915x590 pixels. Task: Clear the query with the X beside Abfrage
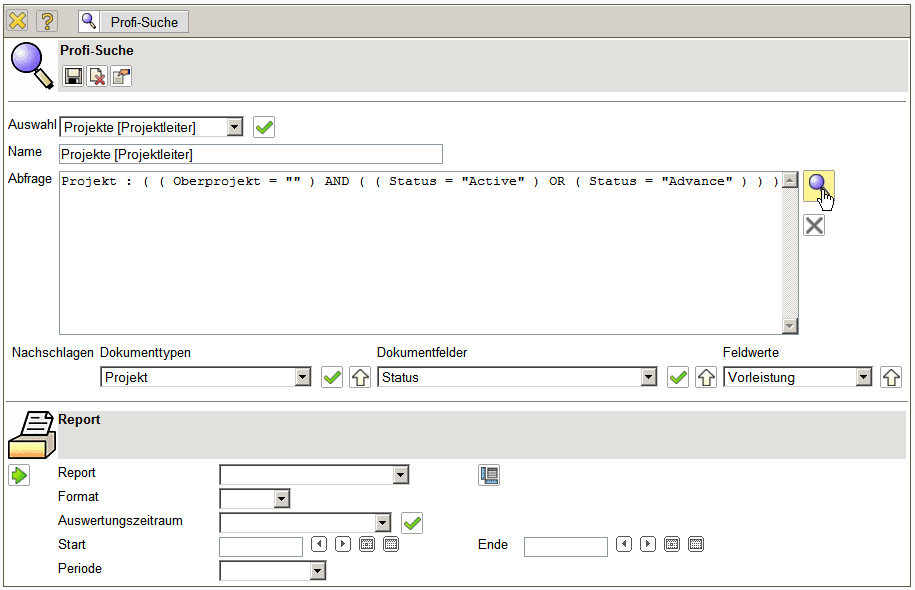[814, 225]
